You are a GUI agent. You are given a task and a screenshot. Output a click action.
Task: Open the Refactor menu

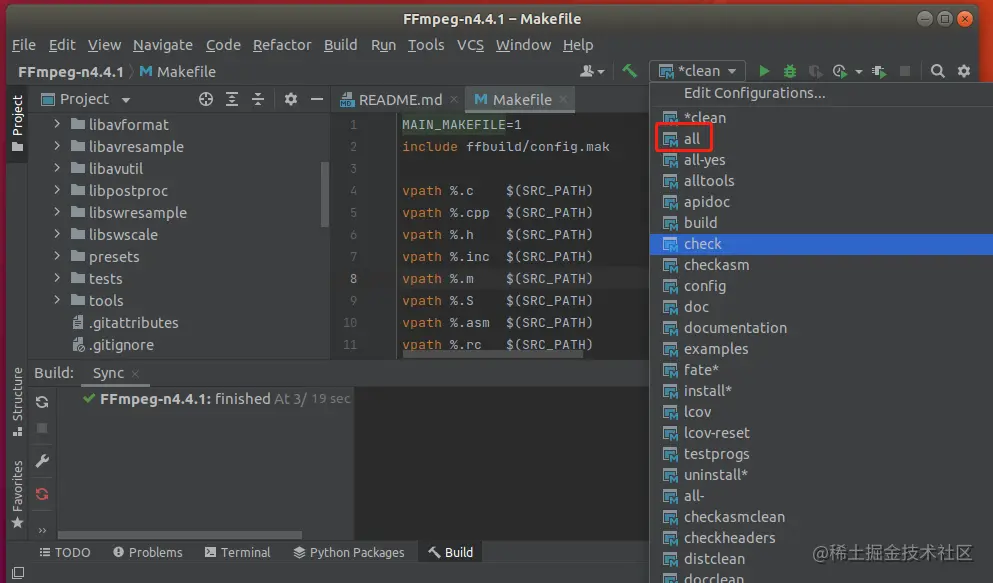(x=282, y=45)
